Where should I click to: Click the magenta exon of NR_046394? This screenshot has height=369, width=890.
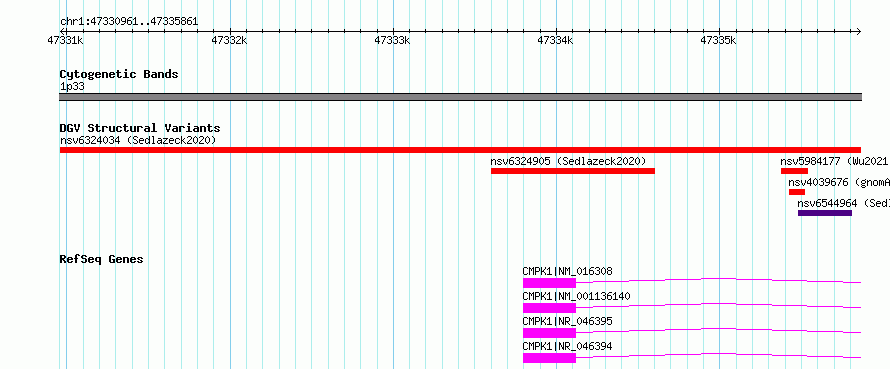point(549,358)
